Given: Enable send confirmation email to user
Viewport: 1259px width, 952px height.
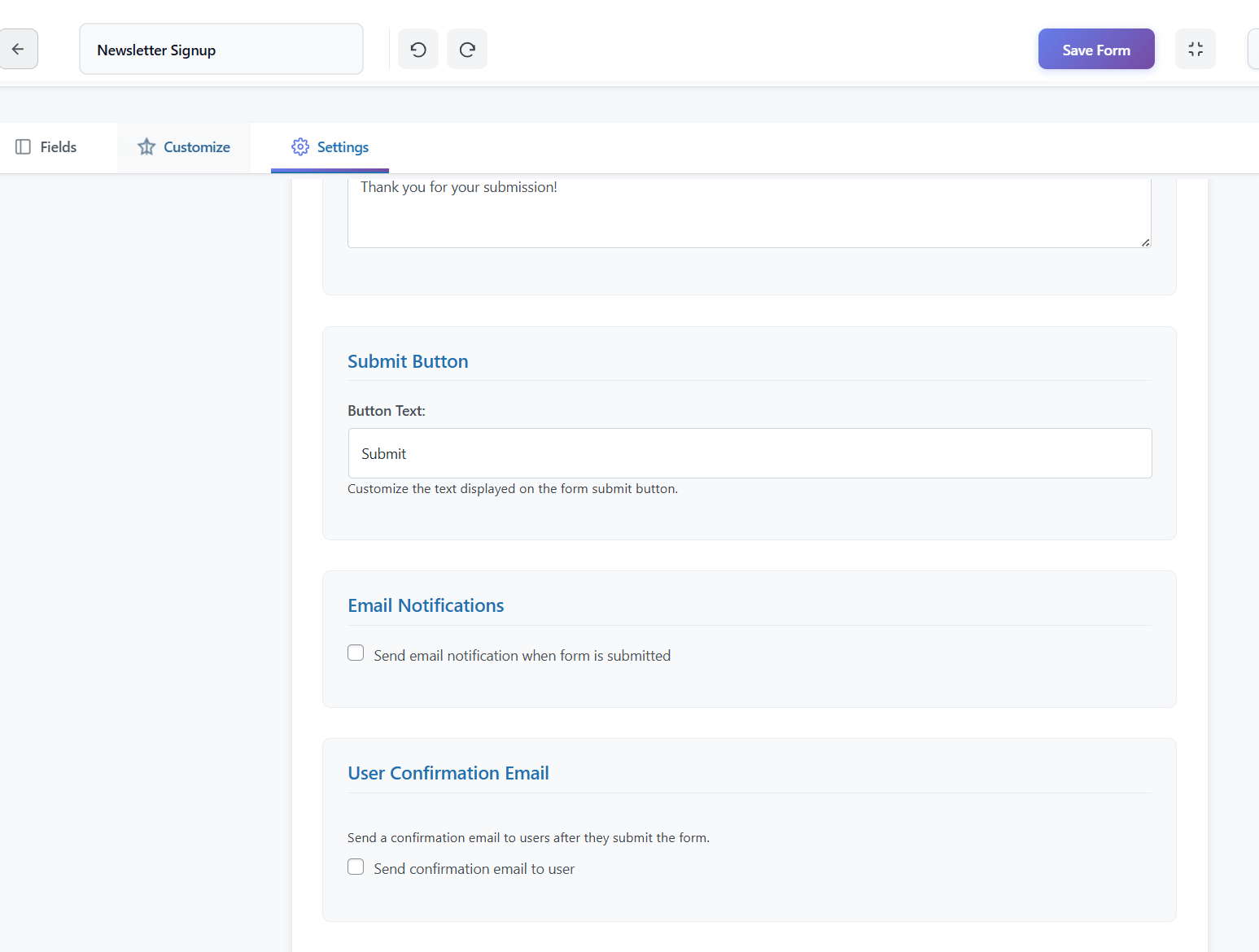Looking at the screenshot, I should (x=356, y=867).
